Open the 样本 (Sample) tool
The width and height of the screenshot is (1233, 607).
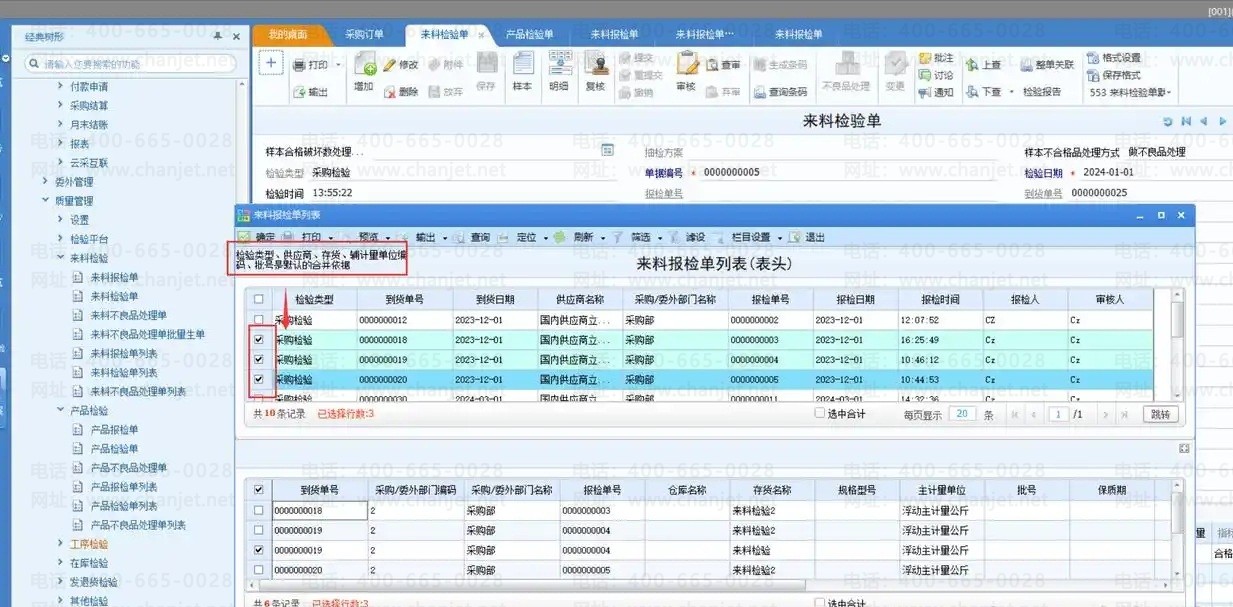522,73
